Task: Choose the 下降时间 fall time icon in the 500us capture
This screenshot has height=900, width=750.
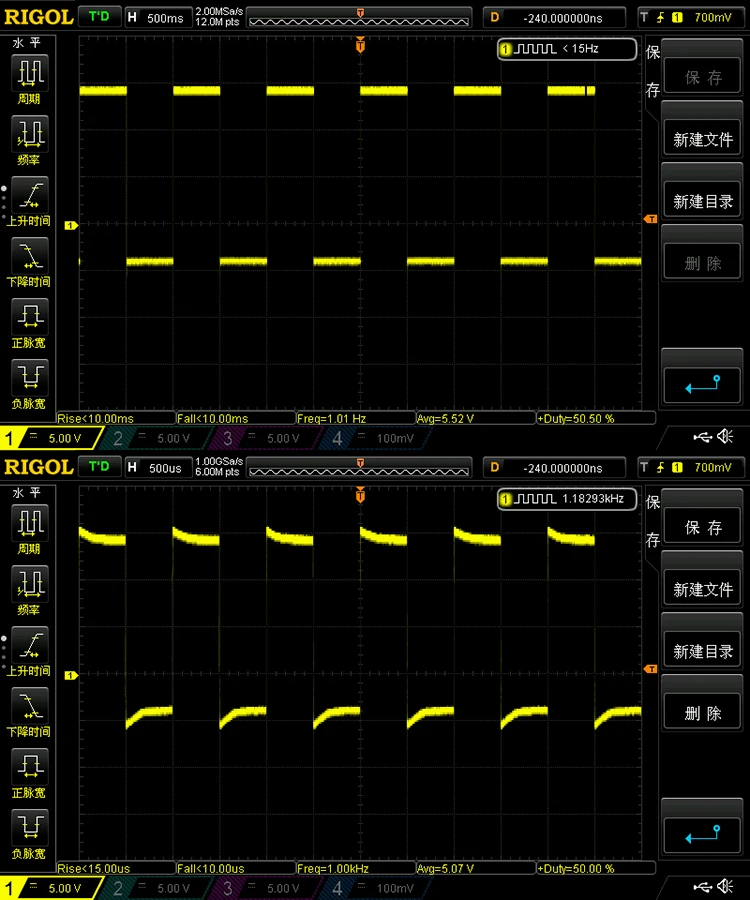Action: [30, 705]
